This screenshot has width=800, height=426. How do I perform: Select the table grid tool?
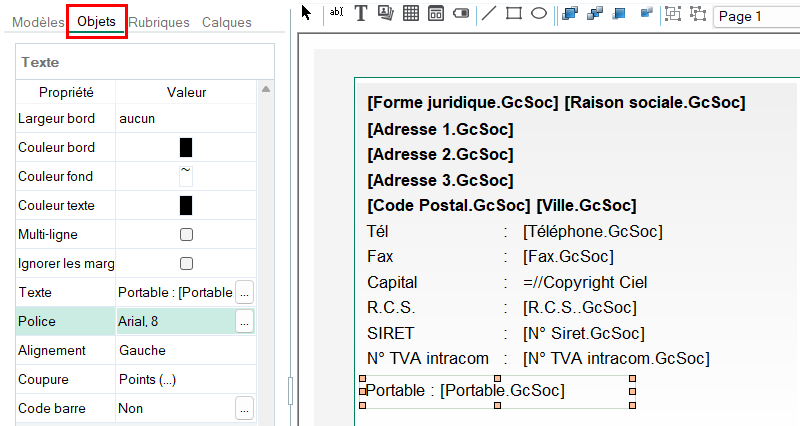coord(411,13)
